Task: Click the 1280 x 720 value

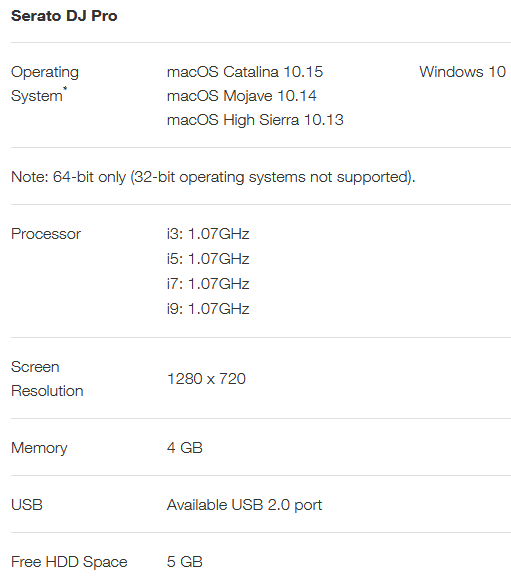Action: (206, 379)
